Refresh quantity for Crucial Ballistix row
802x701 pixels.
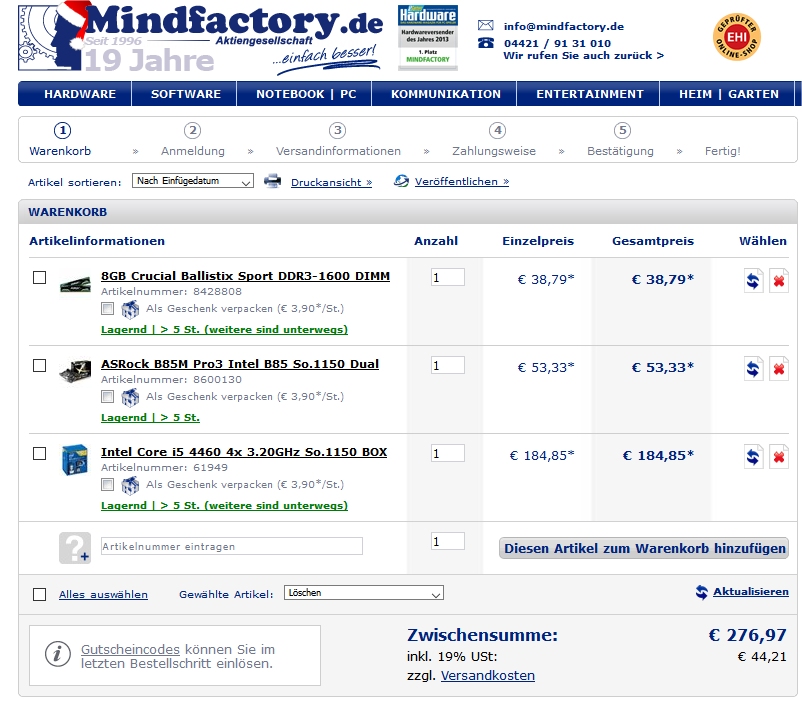point(753,281)
